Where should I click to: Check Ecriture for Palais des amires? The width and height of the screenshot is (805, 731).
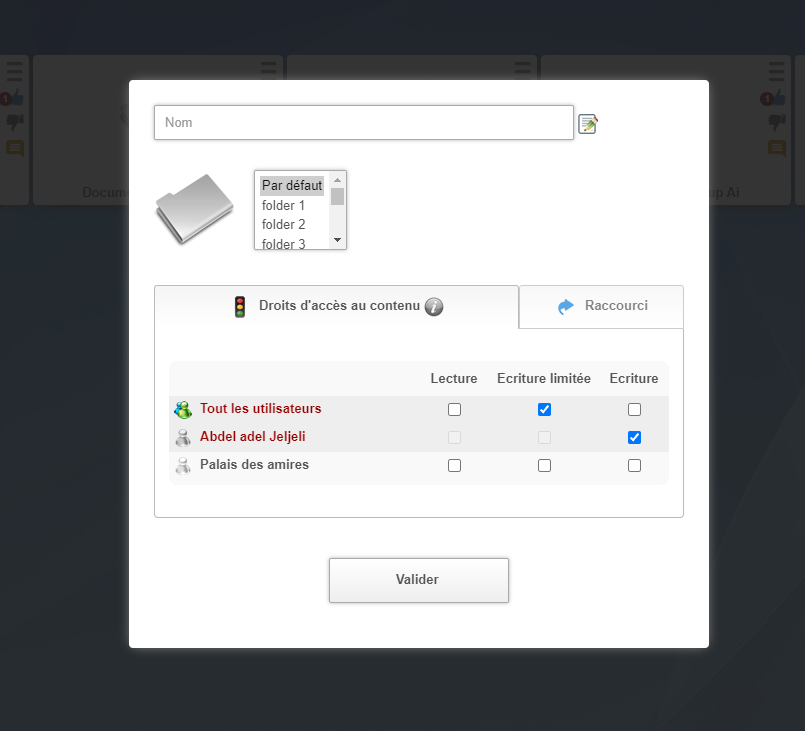(634, 466)
